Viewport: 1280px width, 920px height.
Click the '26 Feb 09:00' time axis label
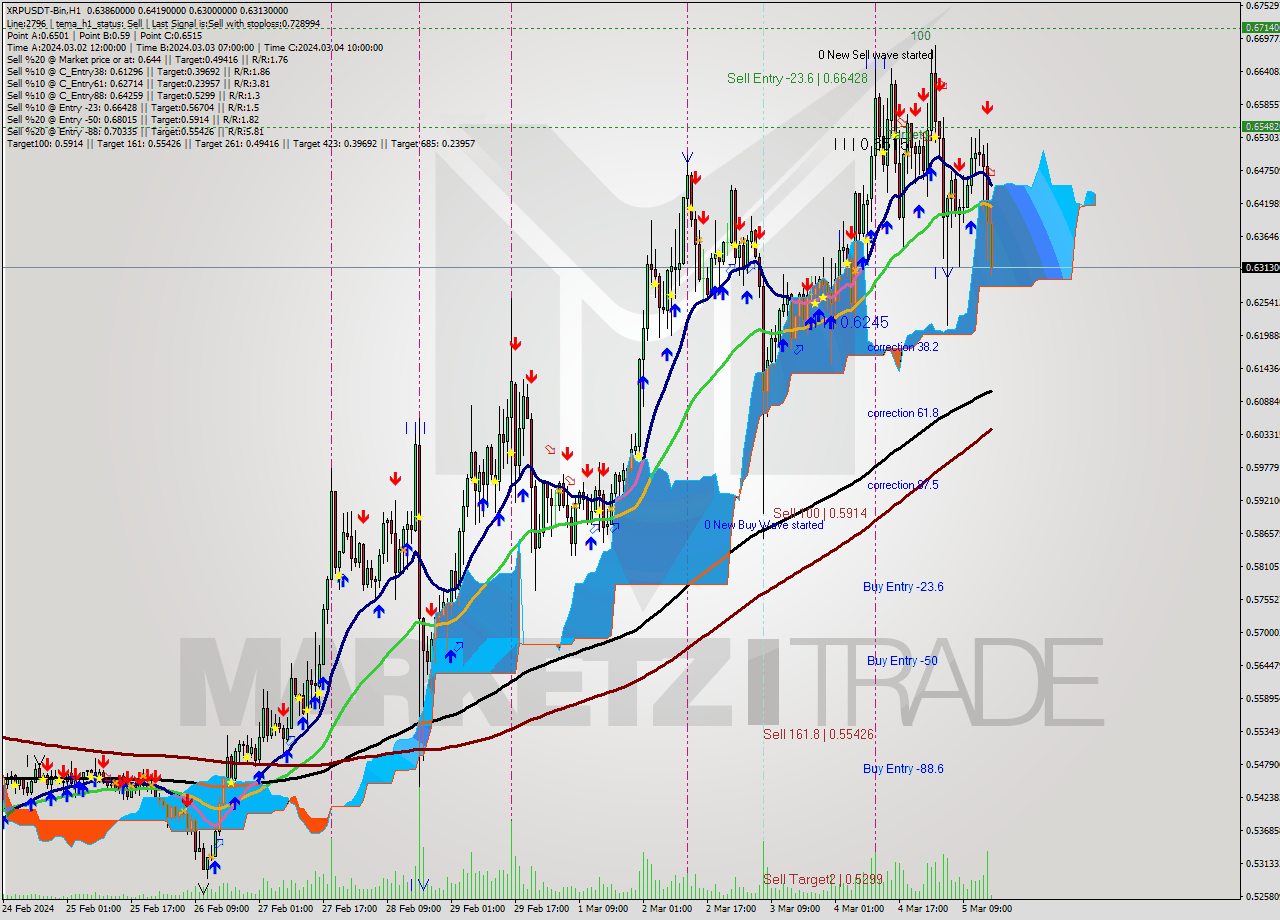tap(221, 909)
